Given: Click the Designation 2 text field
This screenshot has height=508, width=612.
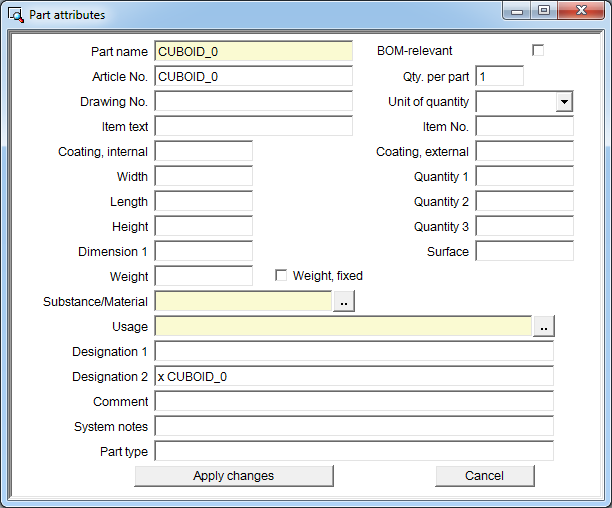Looking at the screenshot, I should [353, 377].
